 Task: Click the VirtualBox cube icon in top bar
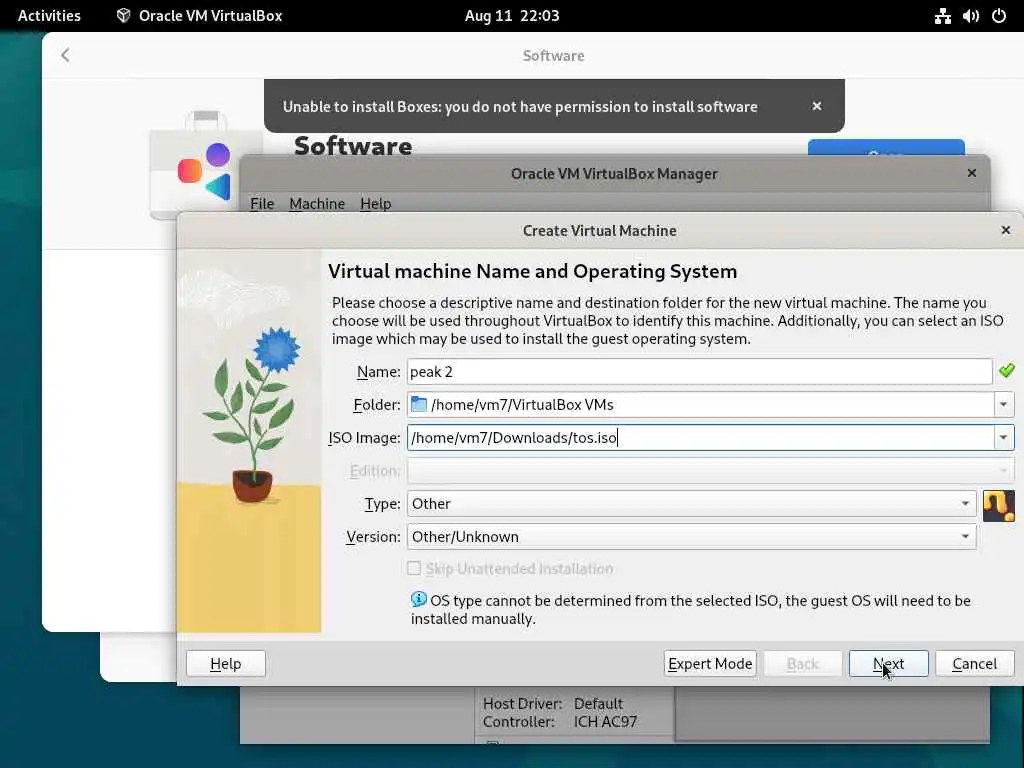[x=123, y=16]
